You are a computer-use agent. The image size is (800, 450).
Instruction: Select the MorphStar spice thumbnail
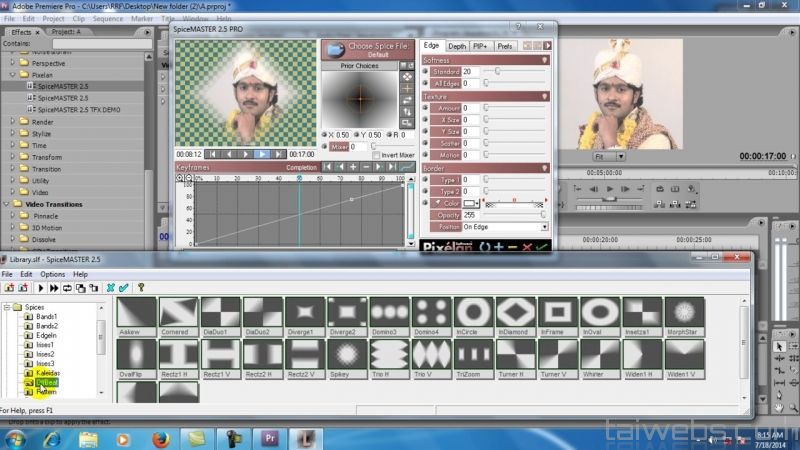[686, 313]
